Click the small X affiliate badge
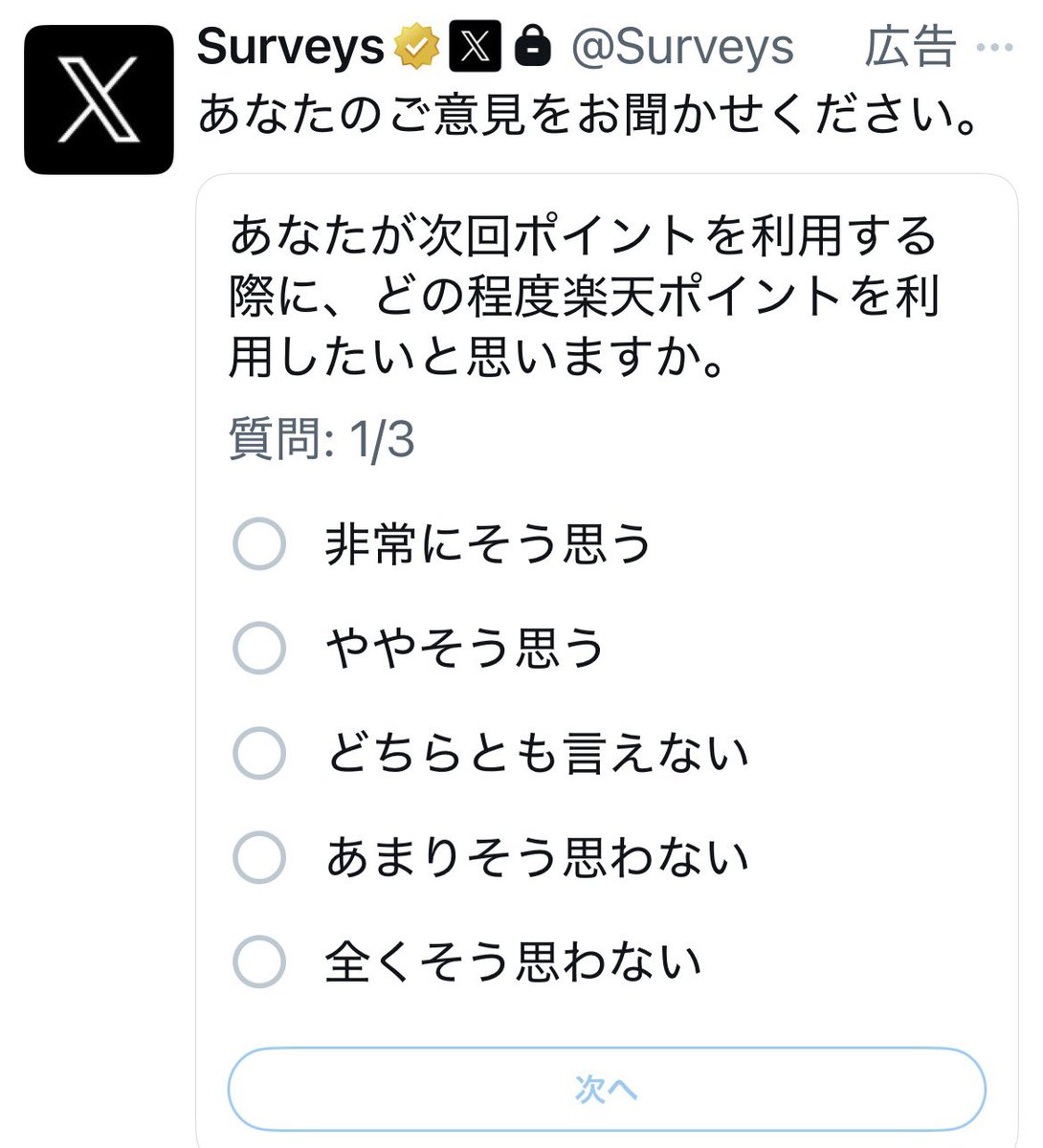The width and height of the screenshot is (1043, 1148). click(x=475, y=47)
